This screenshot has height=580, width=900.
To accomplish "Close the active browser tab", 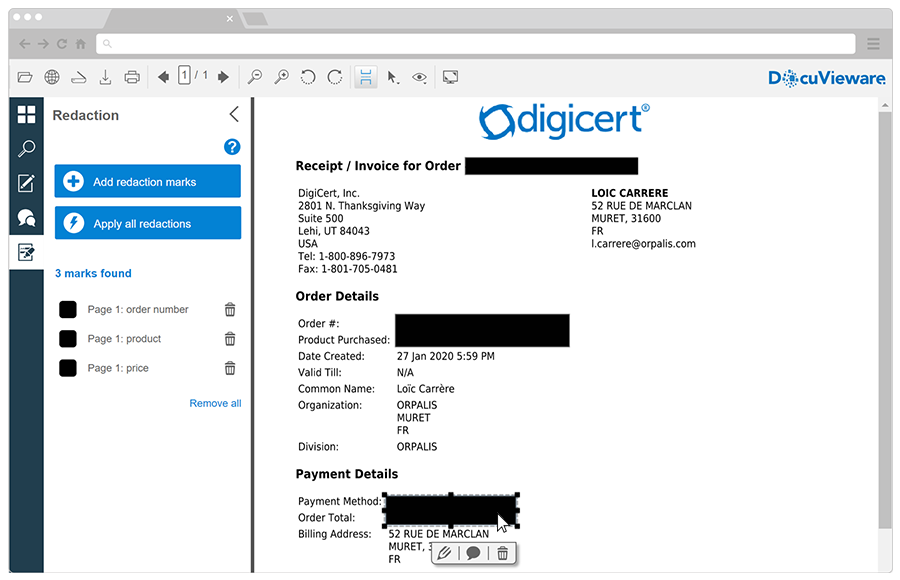I will click(230, 18).
